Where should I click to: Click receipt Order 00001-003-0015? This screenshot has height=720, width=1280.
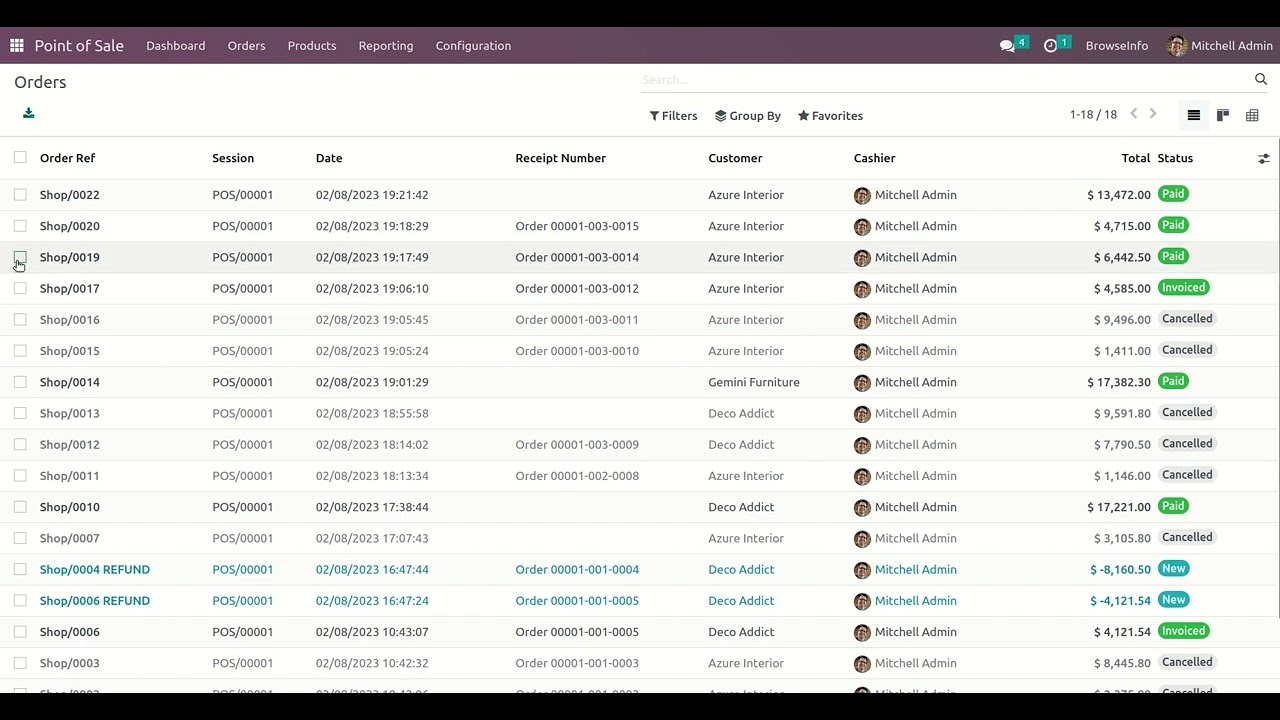577,226
